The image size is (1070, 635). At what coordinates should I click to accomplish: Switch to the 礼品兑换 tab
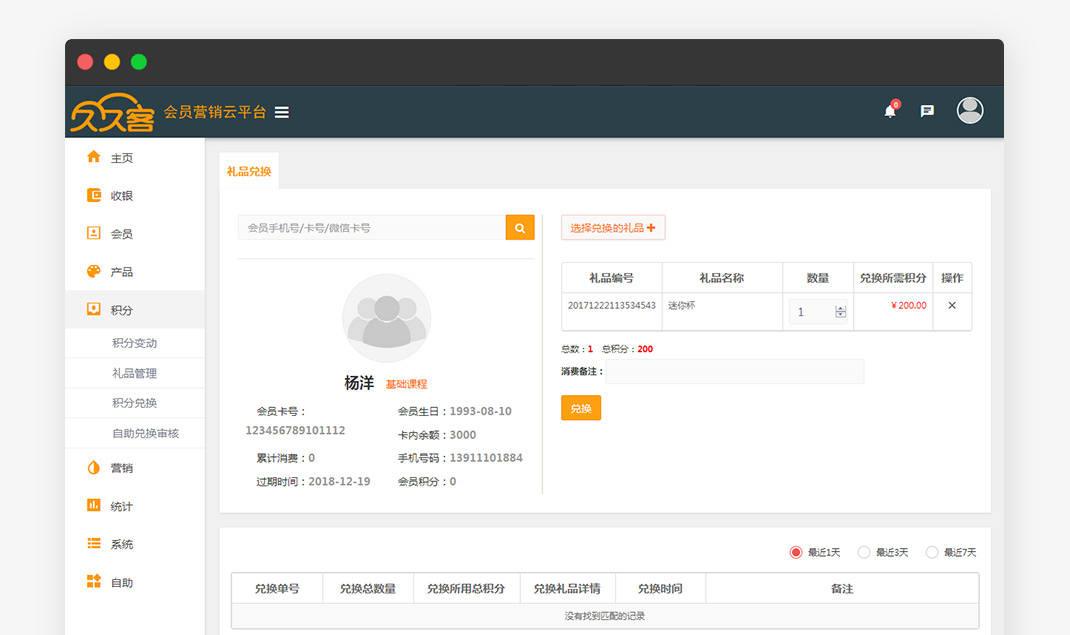(249, 171)
